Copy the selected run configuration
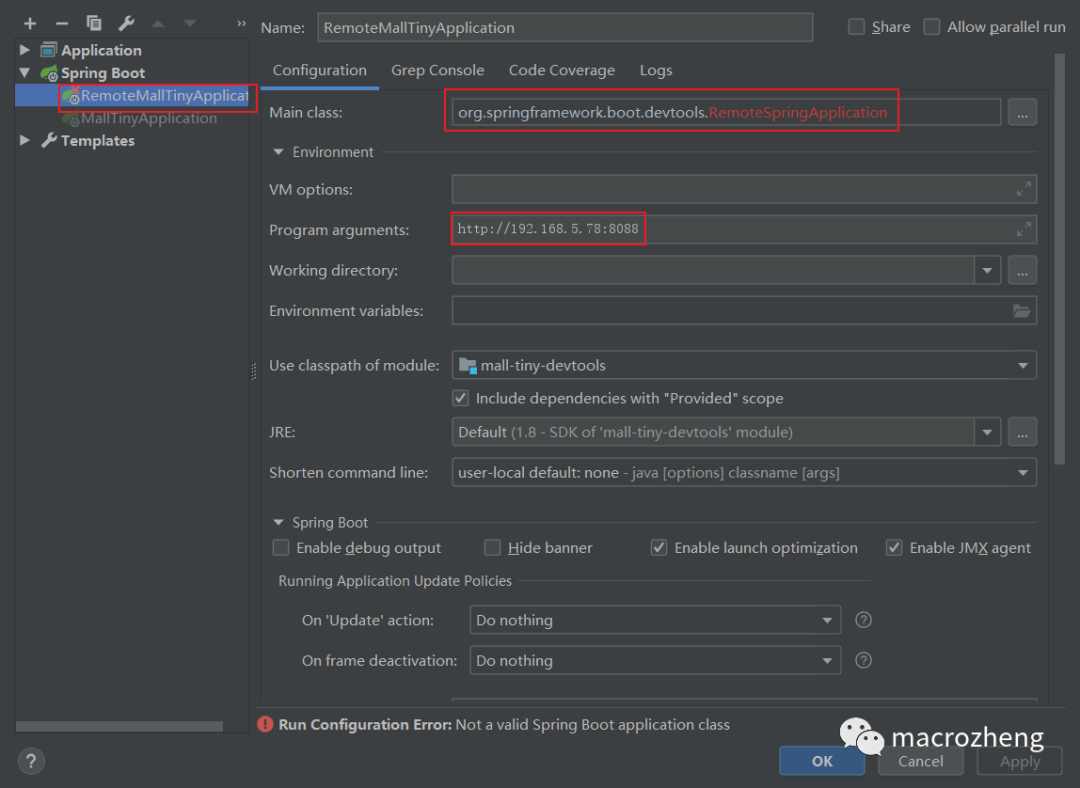The height and width of the screenshot is (788, 1080). (94, 24)
